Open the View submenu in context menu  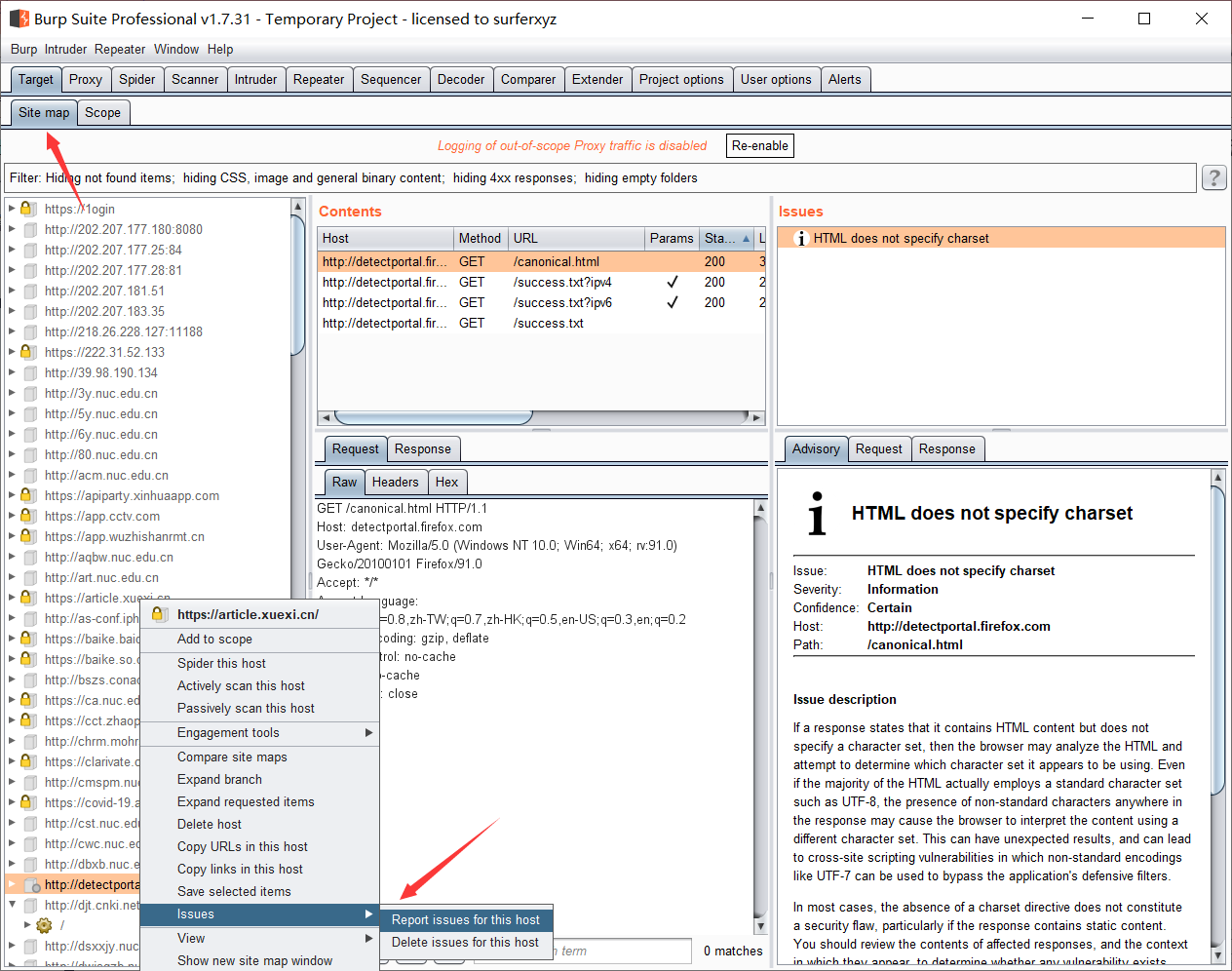point(259,938)
